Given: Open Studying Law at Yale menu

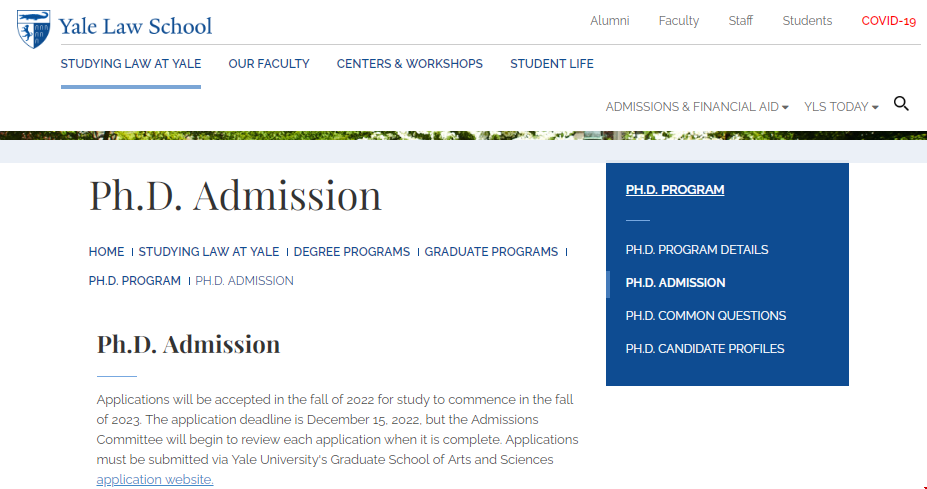Looking at the screenshot, I should click(x=131, y=64).
